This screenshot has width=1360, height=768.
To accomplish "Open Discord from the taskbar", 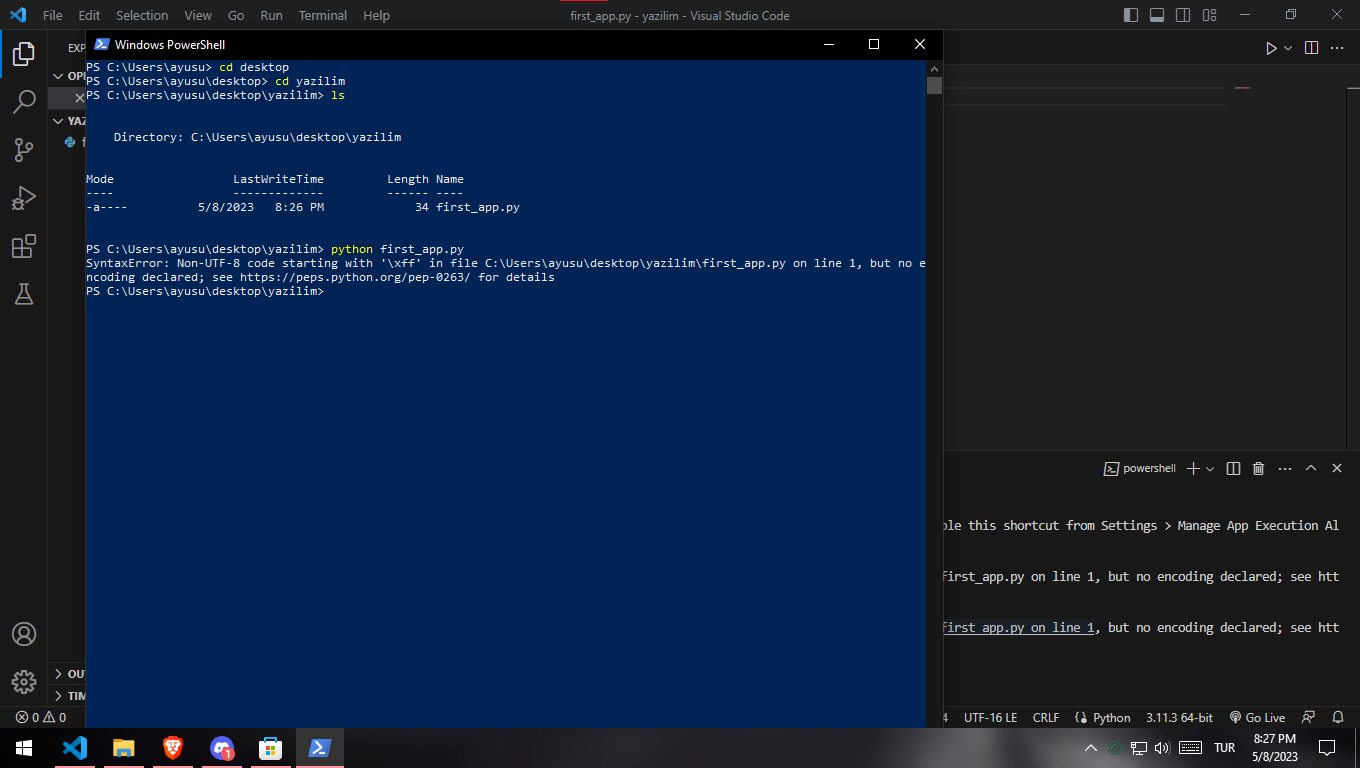I will pos(222,748).
